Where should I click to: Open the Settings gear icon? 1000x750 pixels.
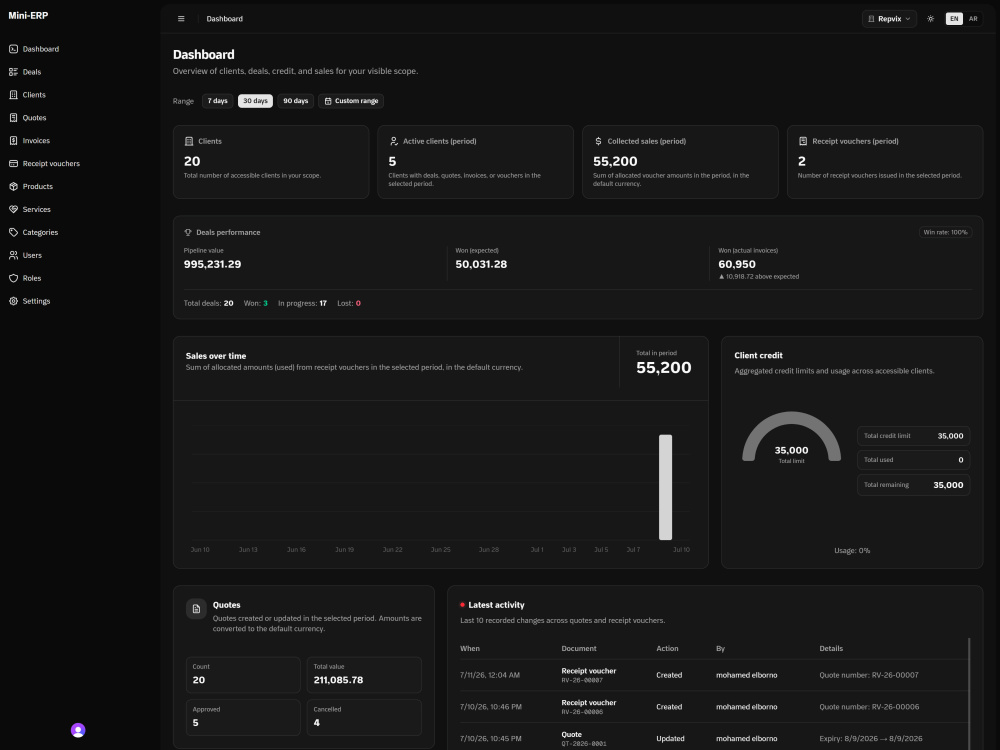pos(13,302)
